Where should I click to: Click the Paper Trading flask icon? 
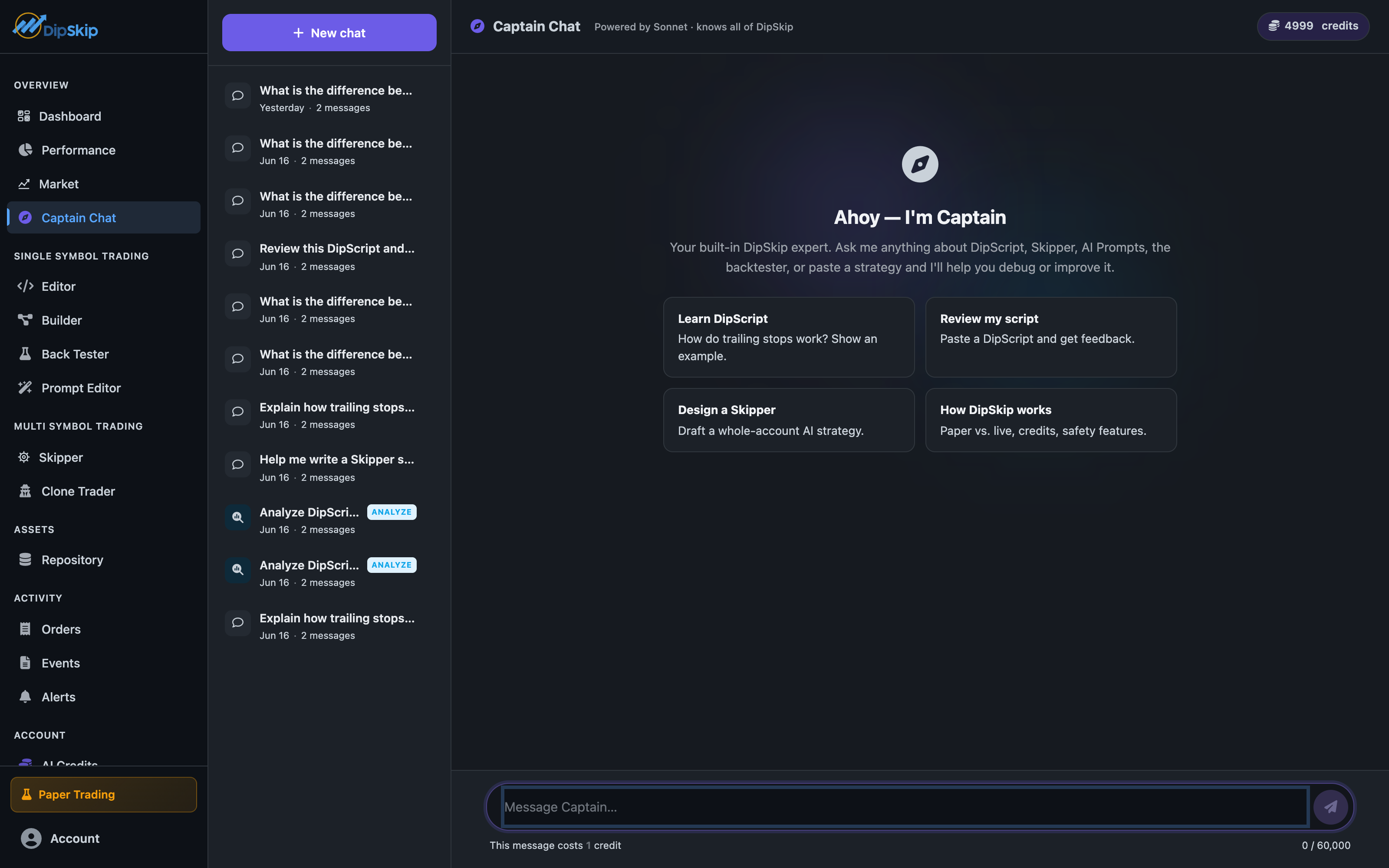(x=26, y=795)
